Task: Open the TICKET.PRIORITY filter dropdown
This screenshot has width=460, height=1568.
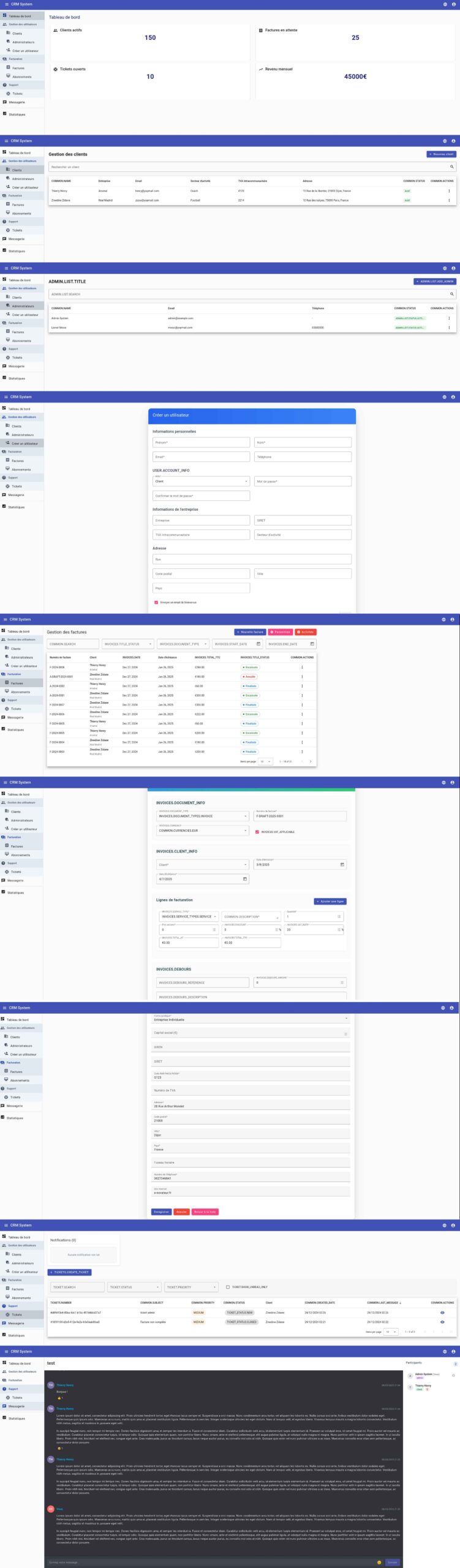Action: (x=191, y=1287)
